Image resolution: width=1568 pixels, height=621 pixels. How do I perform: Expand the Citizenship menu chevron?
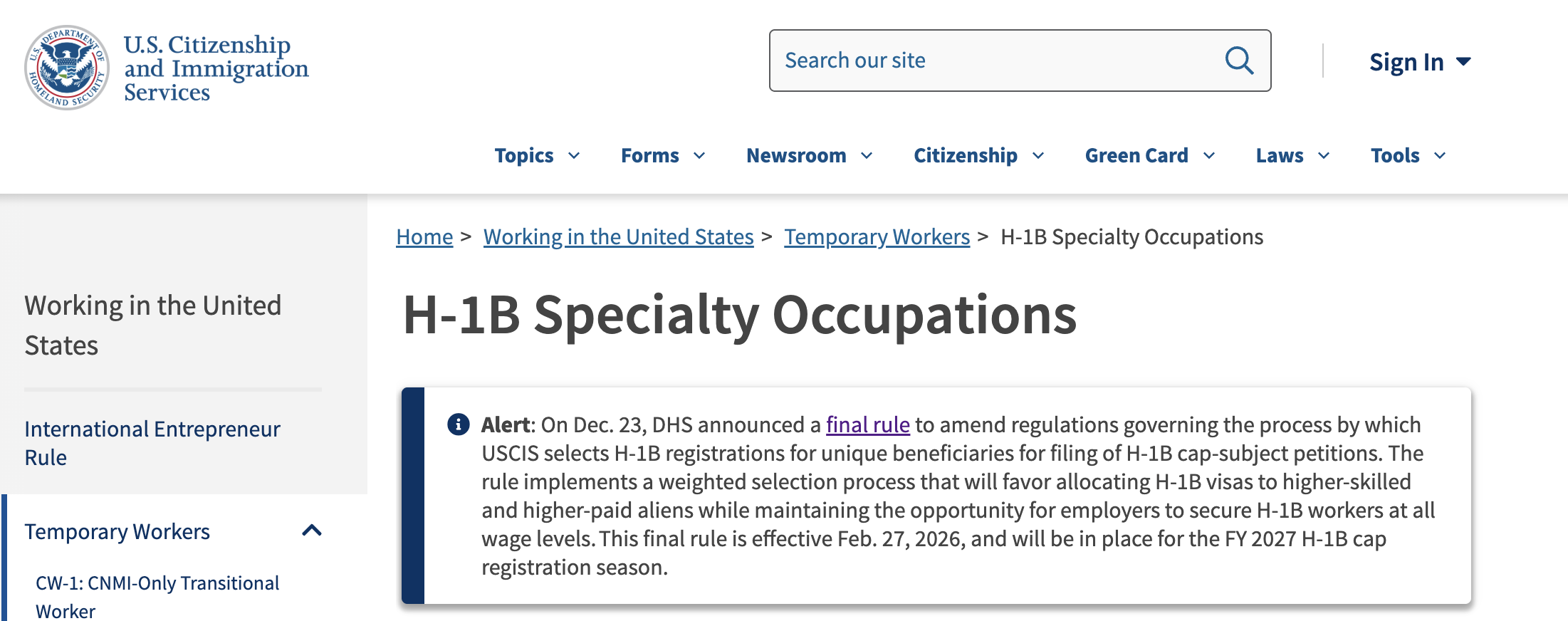point(1038,156)
